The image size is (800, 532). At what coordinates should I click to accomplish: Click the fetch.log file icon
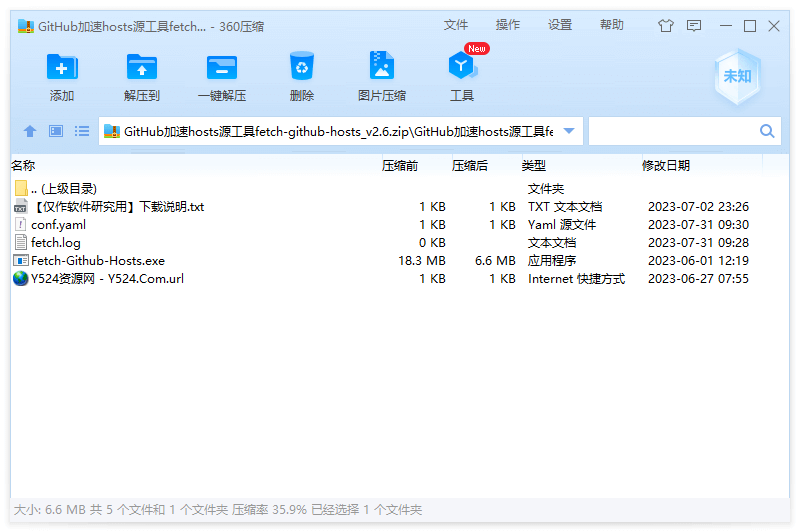click(x=20, y=242)
